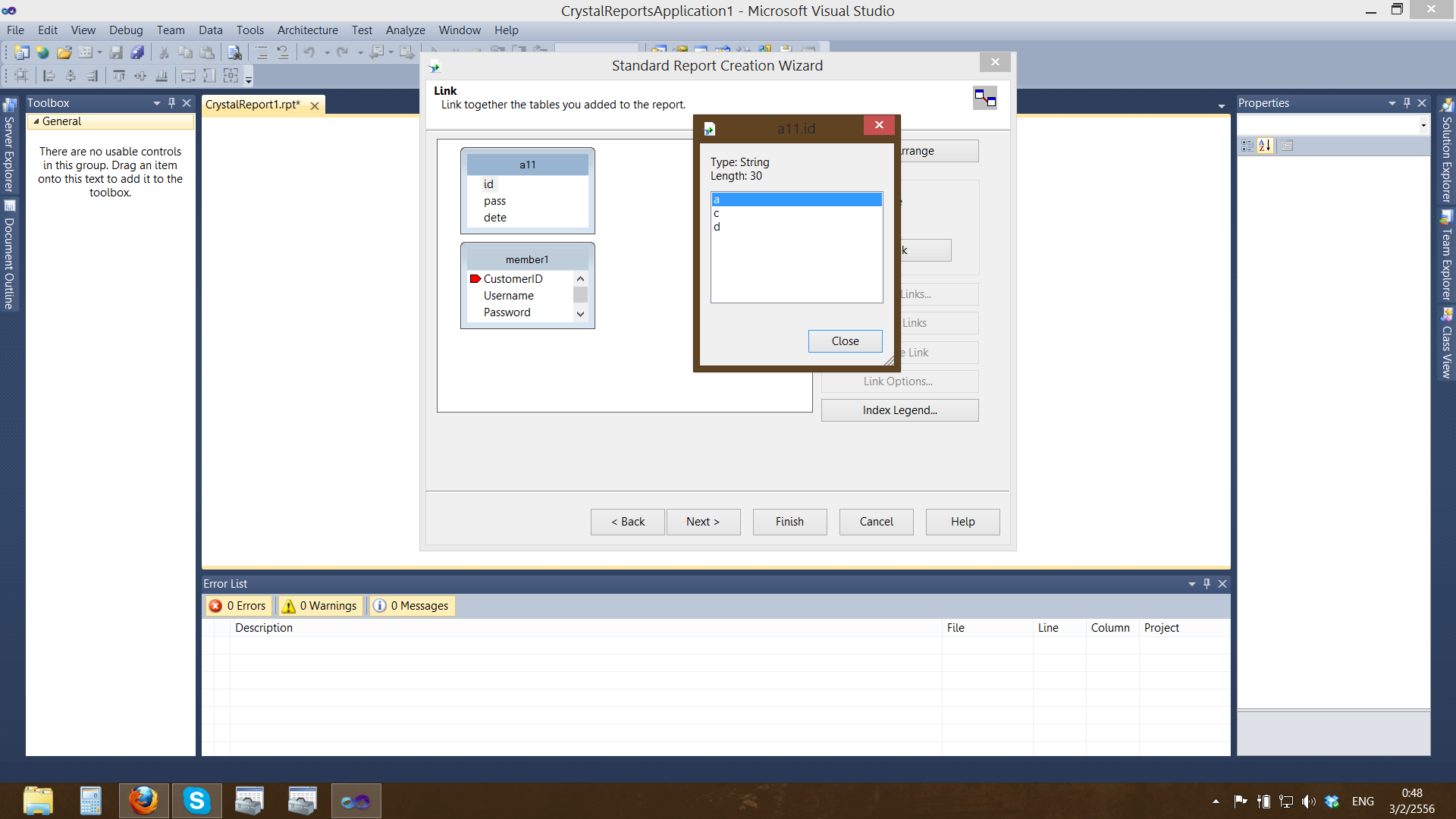Toggle the 0 Errors filter
Viewport: 1456px width, 819px height.
[238, 606]
